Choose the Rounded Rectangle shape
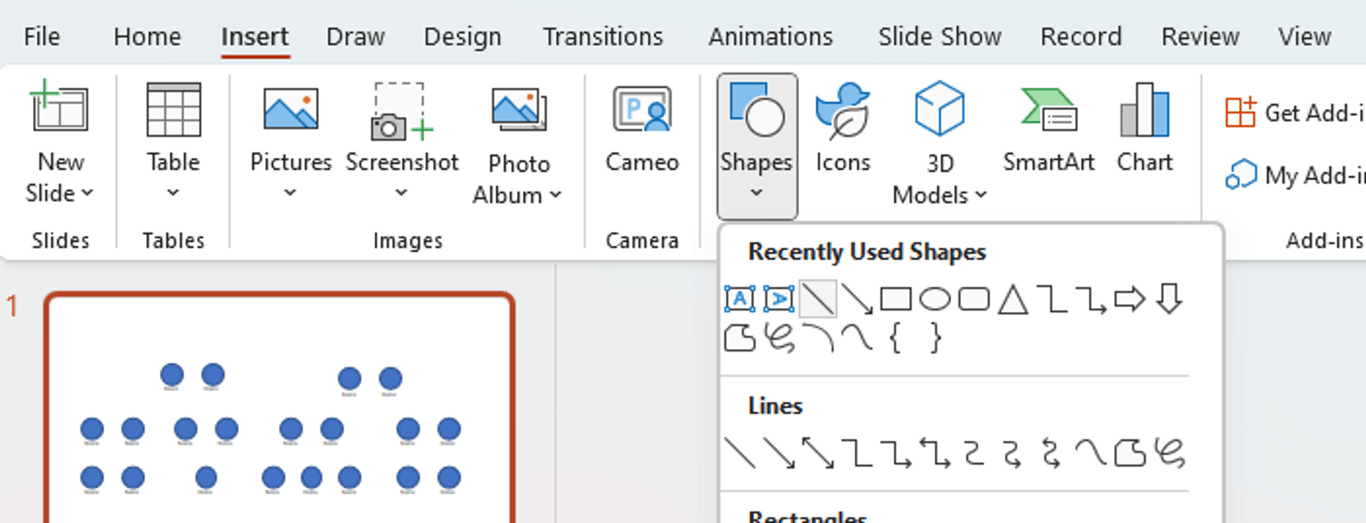Image resolution: width=1366 pixels, height=523 pixels. coord(974,299)
